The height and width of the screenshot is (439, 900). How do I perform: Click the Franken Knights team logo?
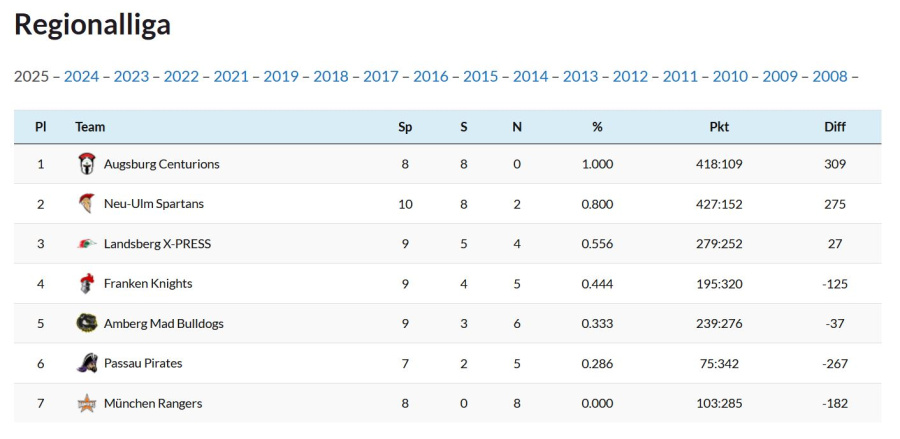(87, 284)
